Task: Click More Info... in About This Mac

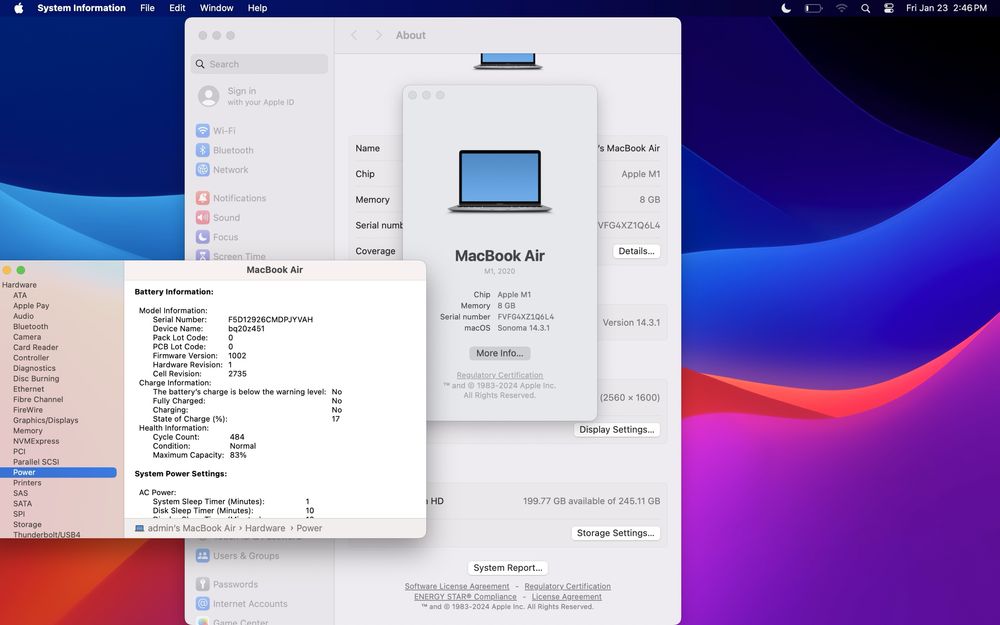Action: tap(499, 353)
